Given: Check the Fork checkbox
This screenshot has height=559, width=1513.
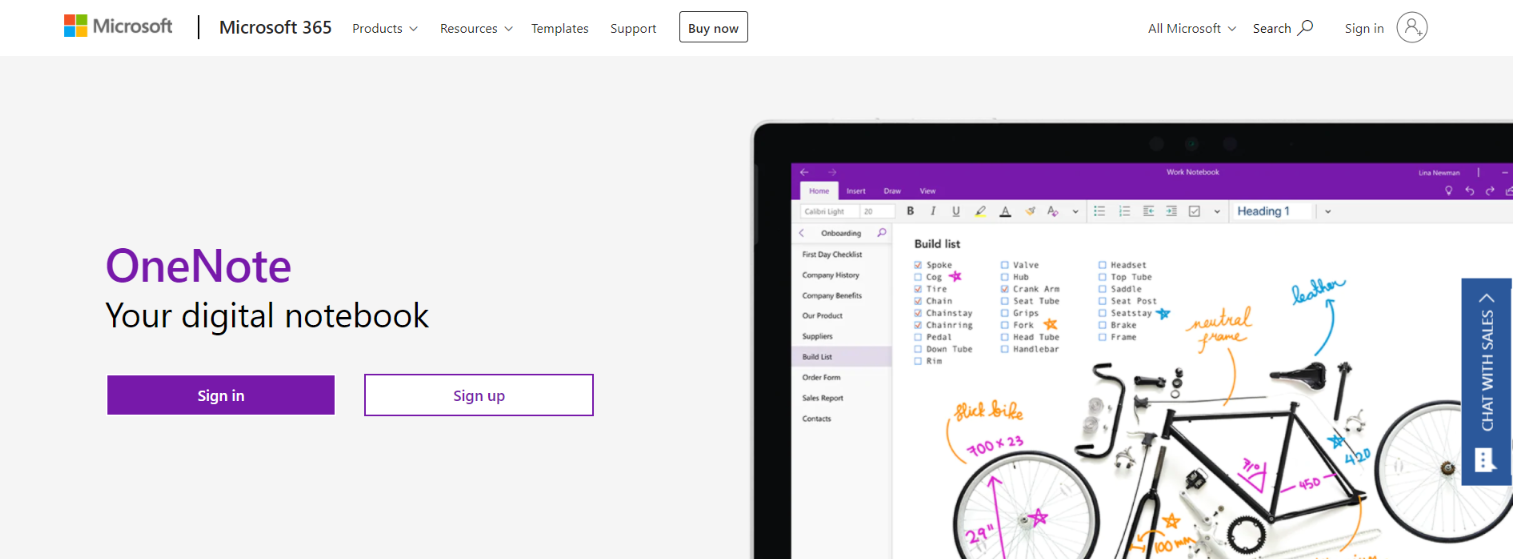Looking at the screenshot, I should pyautogui.click(x=1004, y=325).
